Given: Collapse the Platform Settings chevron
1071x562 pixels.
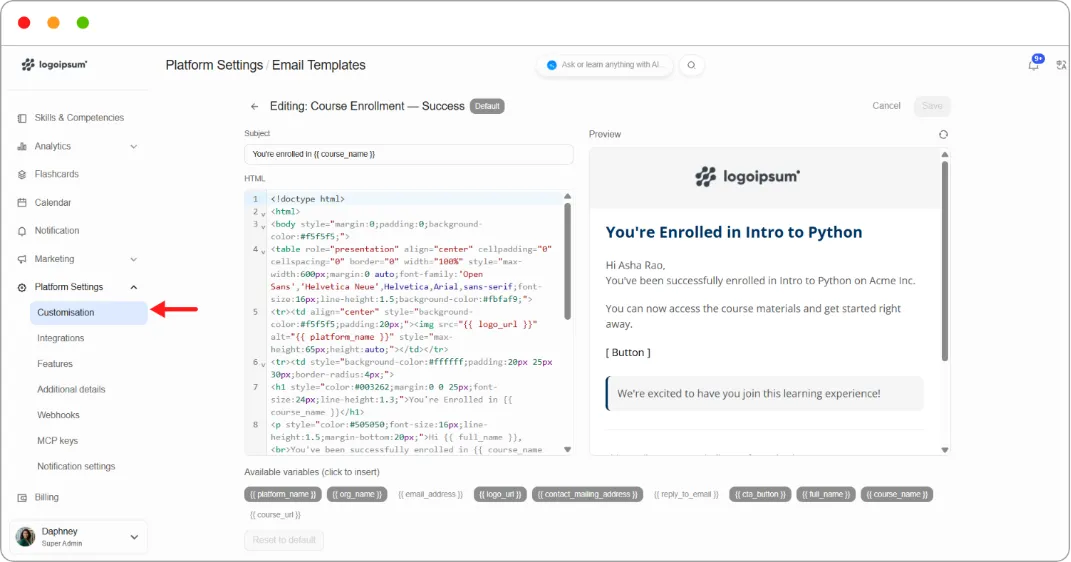Looking at the screenshot, I should (x=134, y=287).
